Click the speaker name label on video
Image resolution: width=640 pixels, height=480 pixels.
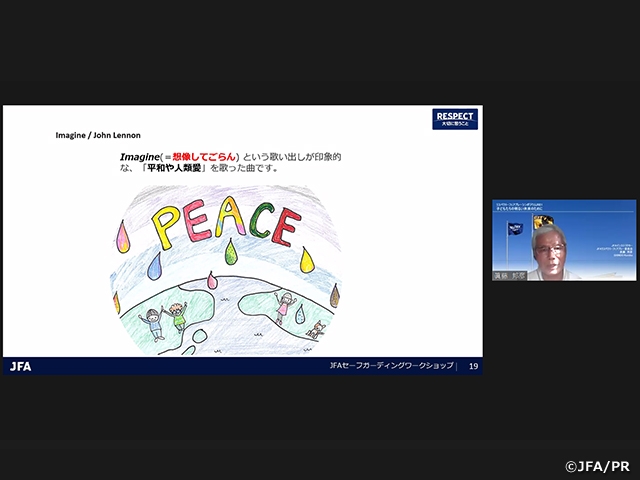tap(508, 273)
